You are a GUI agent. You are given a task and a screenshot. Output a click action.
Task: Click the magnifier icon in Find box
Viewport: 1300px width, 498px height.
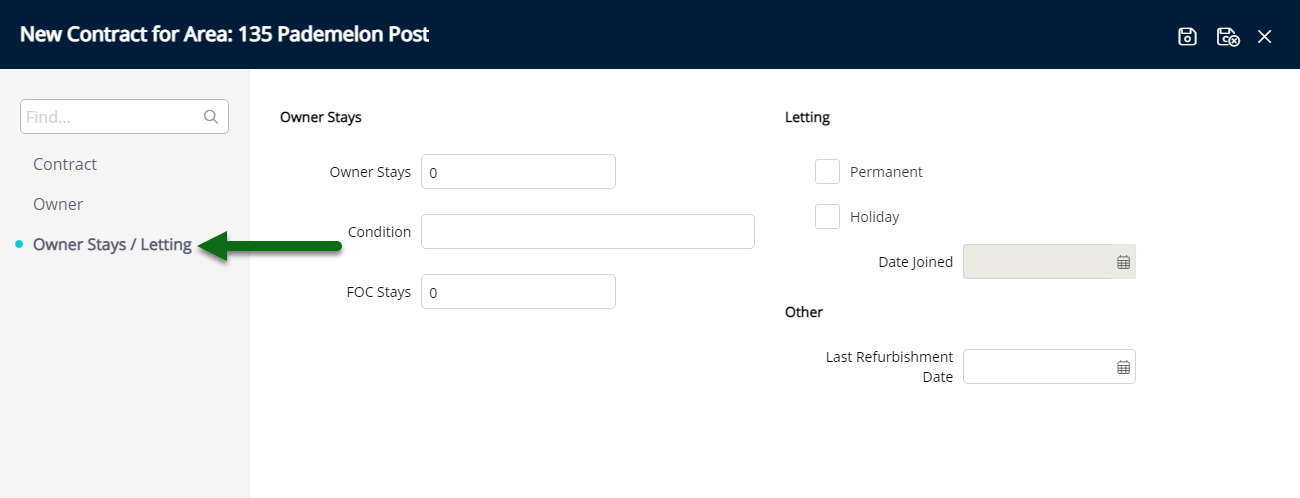211,117
